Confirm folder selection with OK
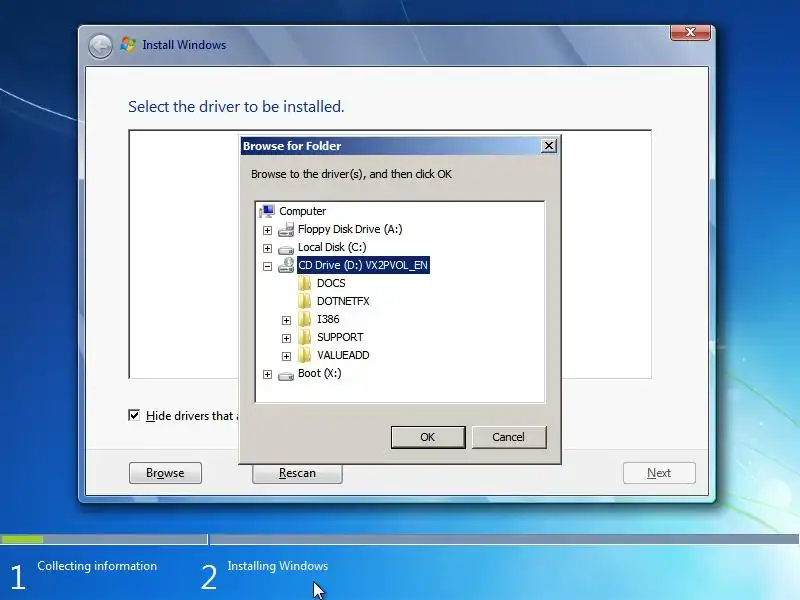Screen dimensions: 800x600 click(428, 437)
